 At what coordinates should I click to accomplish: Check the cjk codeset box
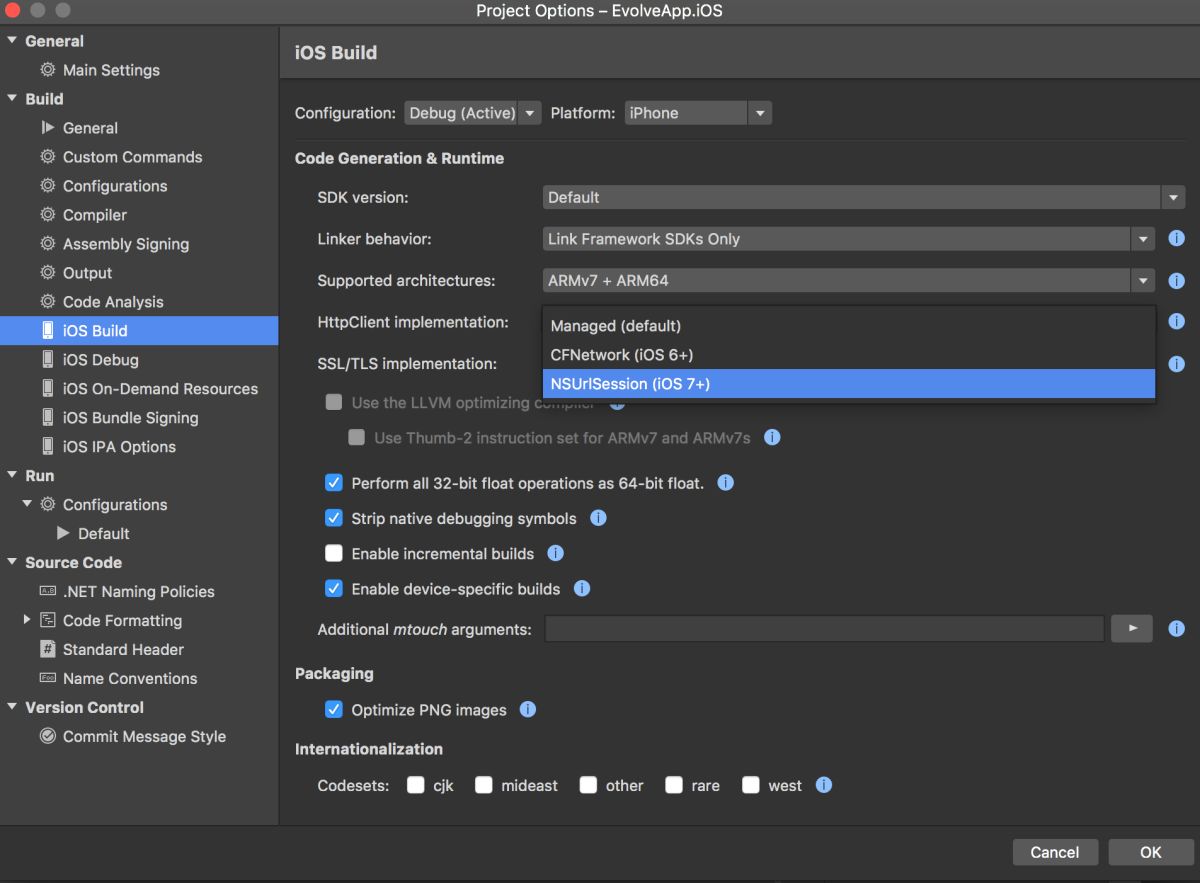pyautogui.click(x=416, y=785)
